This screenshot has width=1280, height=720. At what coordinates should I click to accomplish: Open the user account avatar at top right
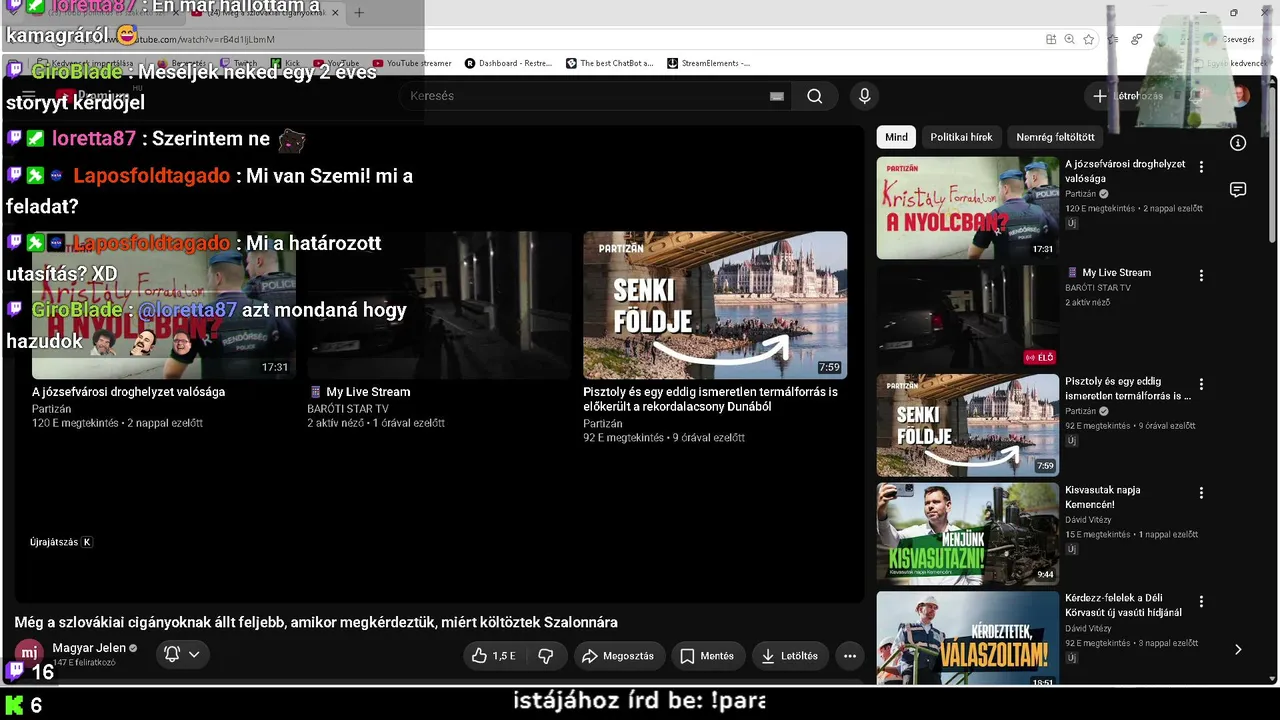1240,96
